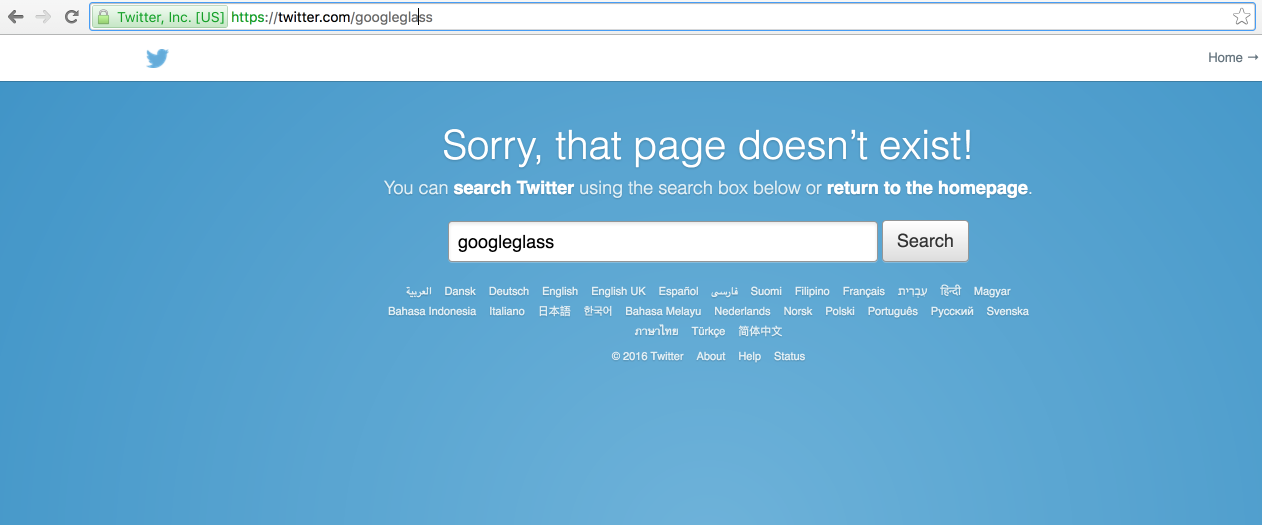Image resolution: width=1262 pixels, height=525 pixels.
Task: Click the Search button
Action: (925, 241)
